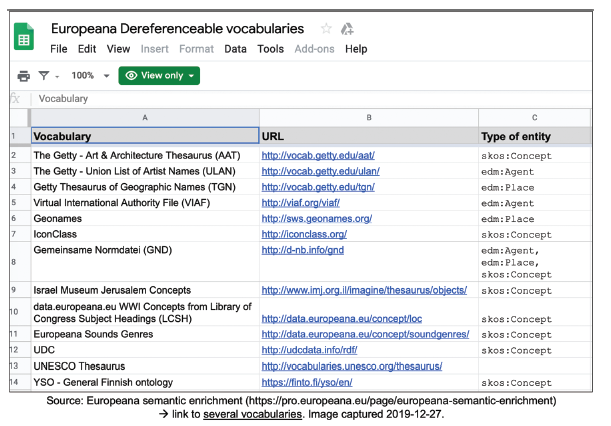Open the sws.geonames.org link
This screenshot has height=426, width=611.
coord(316,219)
